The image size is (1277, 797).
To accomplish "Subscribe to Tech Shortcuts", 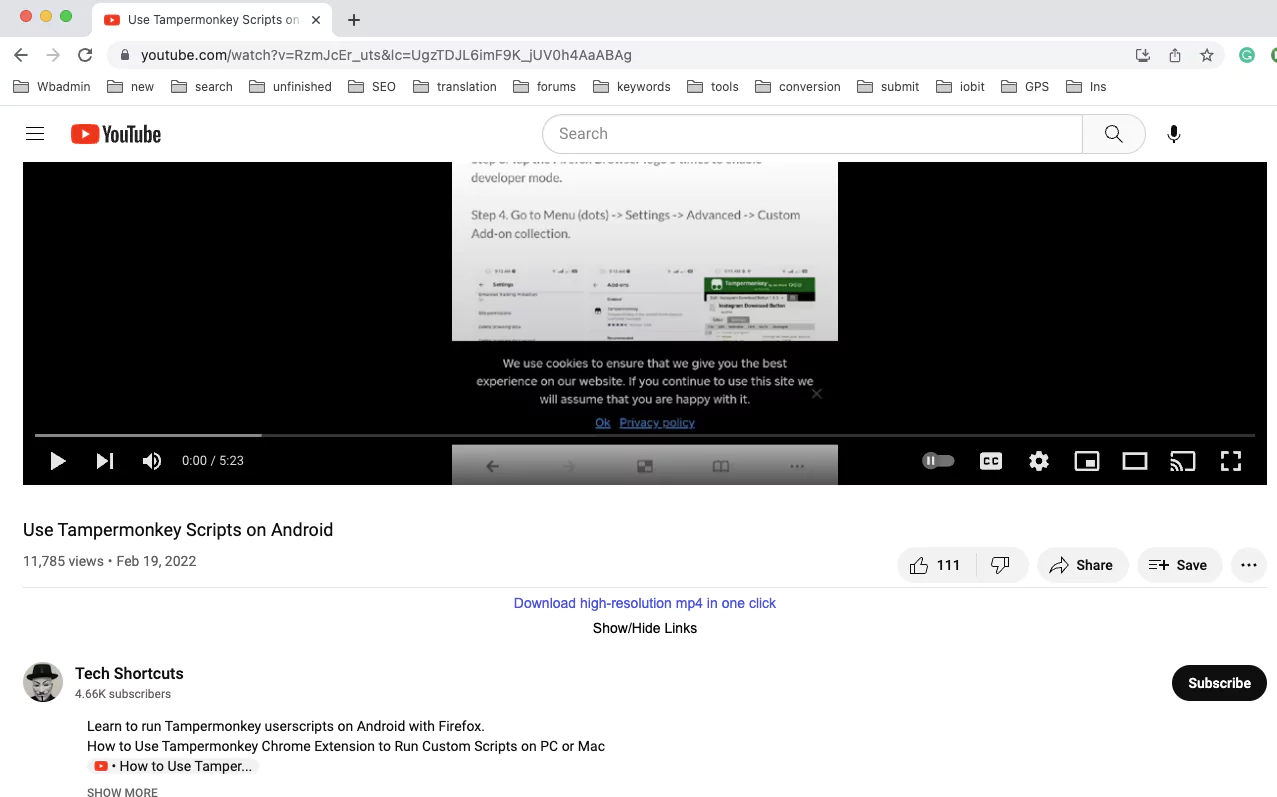I will pyautogui.click(x=1218, y=683).
